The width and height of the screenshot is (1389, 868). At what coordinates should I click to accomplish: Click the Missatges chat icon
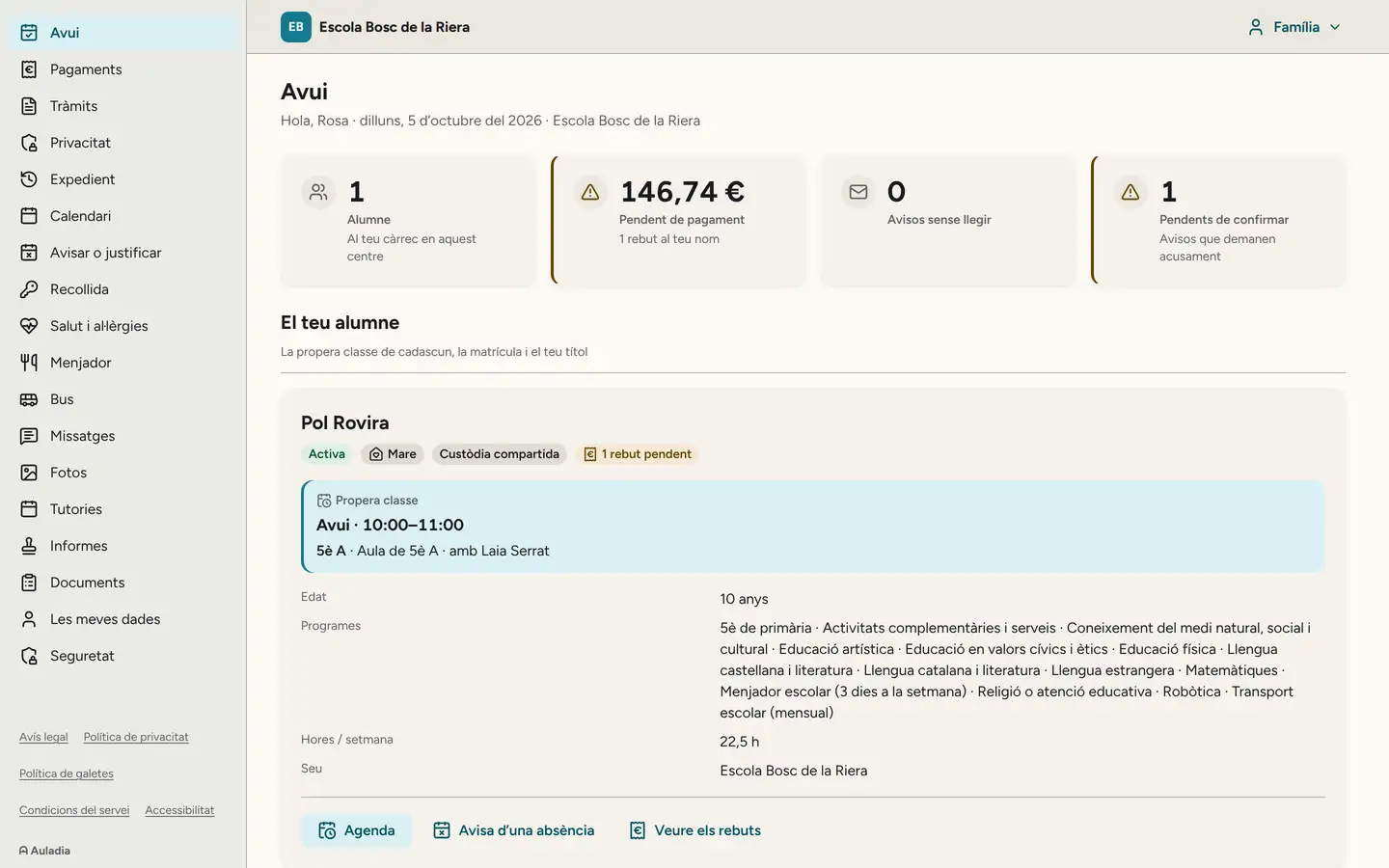pos(29,436)
